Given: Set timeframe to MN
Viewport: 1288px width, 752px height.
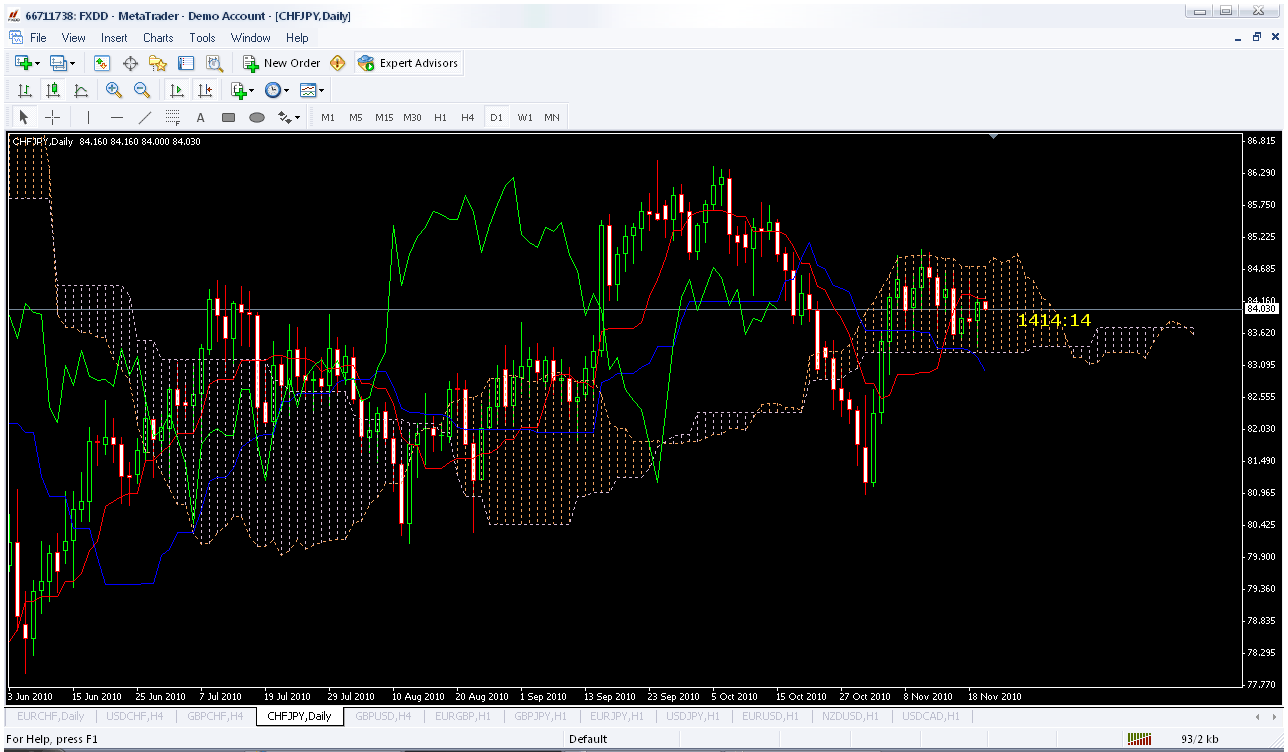Looking at the screenshot, I should coord(552,117).
